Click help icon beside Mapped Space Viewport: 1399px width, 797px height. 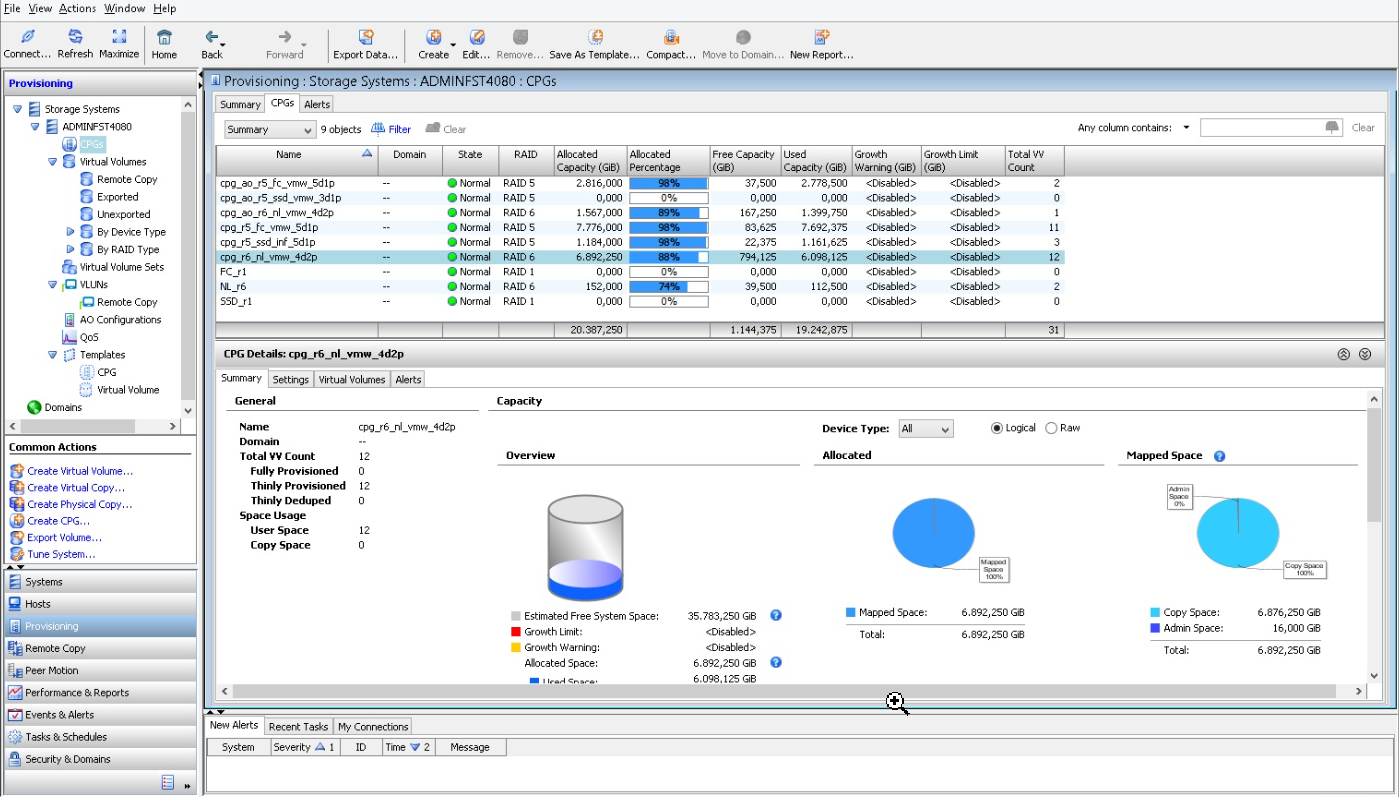1219,456
